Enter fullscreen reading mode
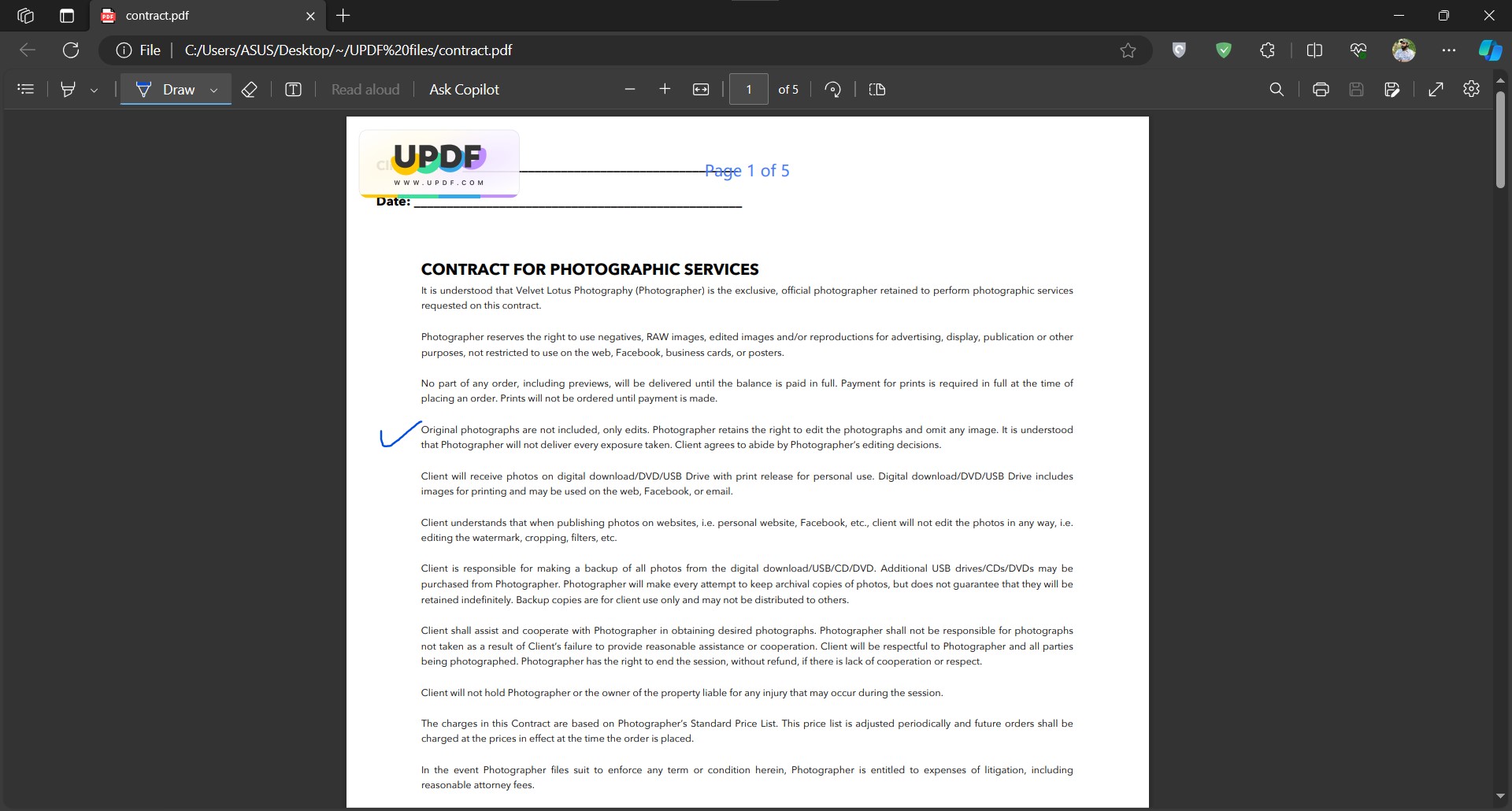This screenshot has height=811, width=1512. coord(1436,89)
